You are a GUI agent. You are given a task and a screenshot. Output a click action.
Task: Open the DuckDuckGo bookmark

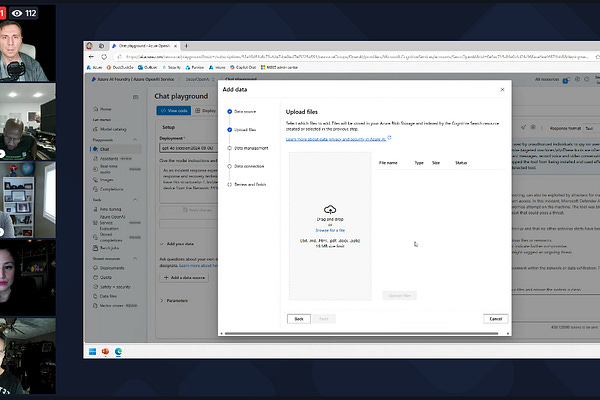point(120,67)
